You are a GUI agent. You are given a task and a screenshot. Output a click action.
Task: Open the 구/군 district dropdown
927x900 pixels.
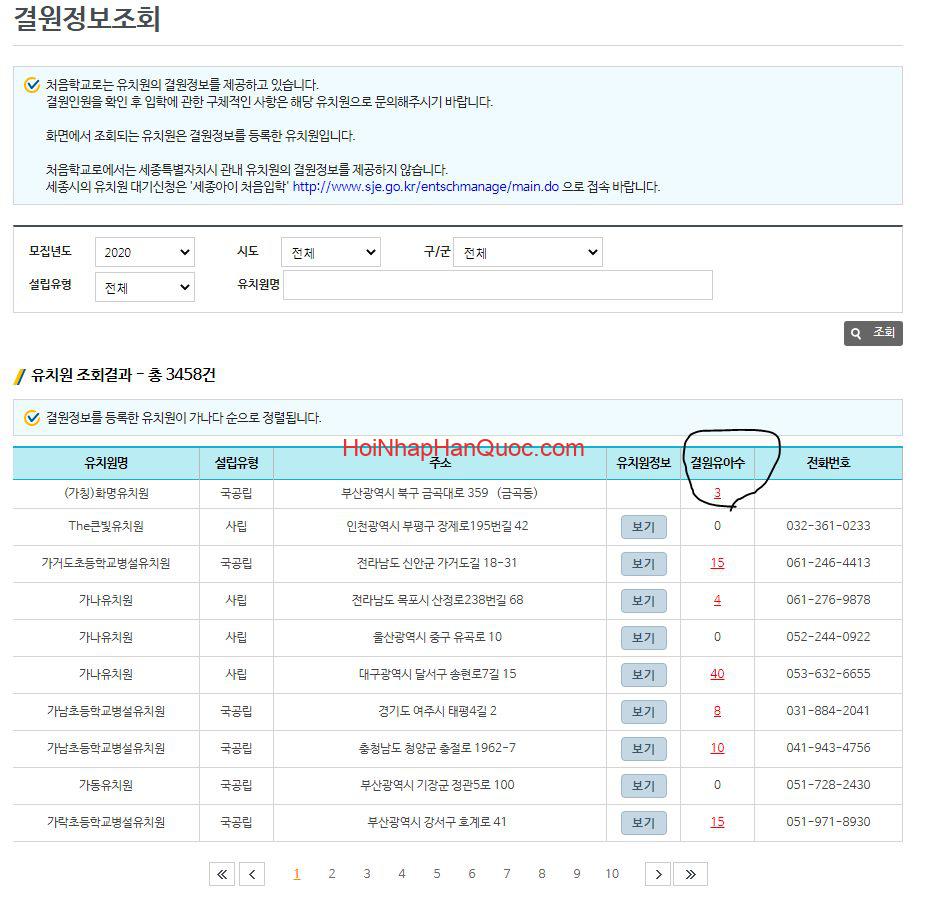(x=527, y=253)
